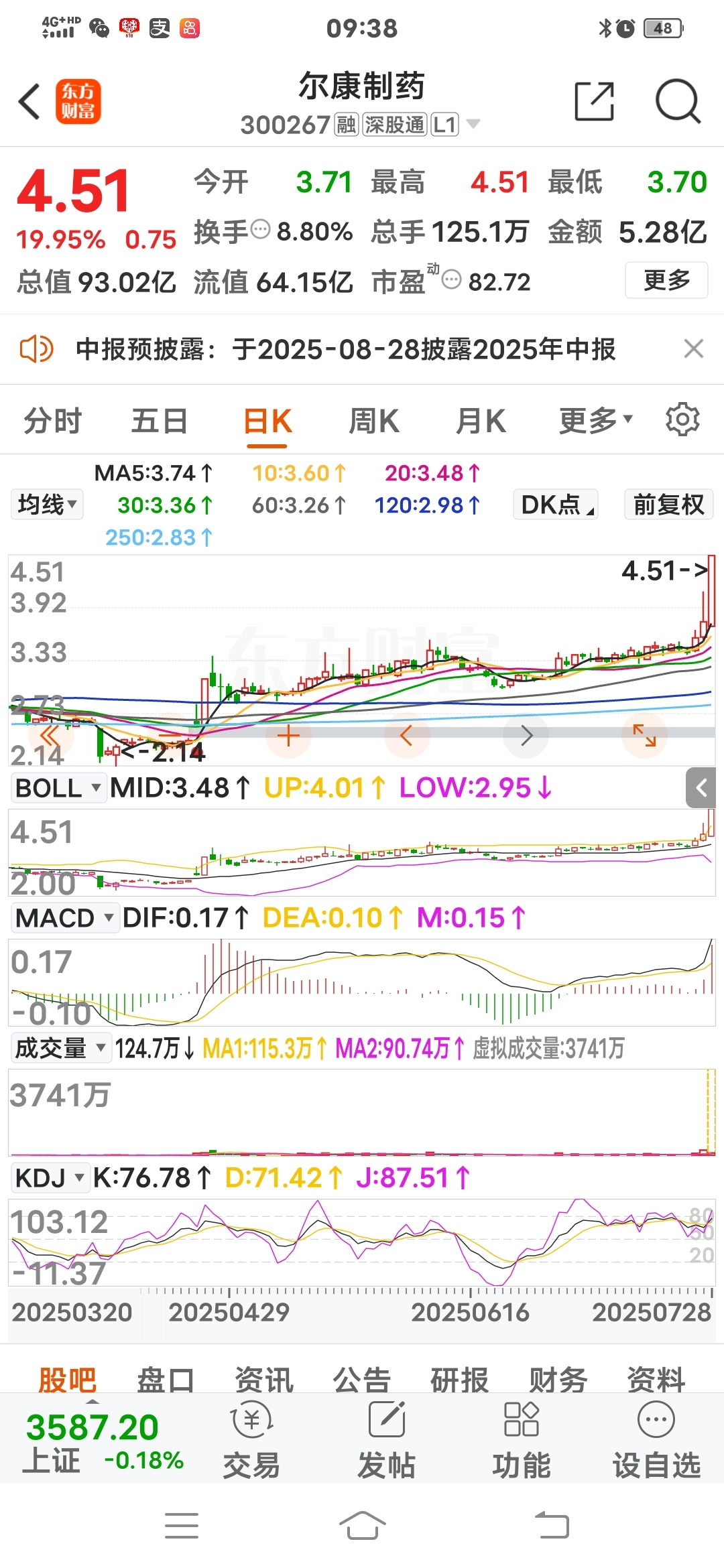Tap the 上证 index 3587.20 ticker
Screen dimensions: 724x1568
click(104, 1442)
